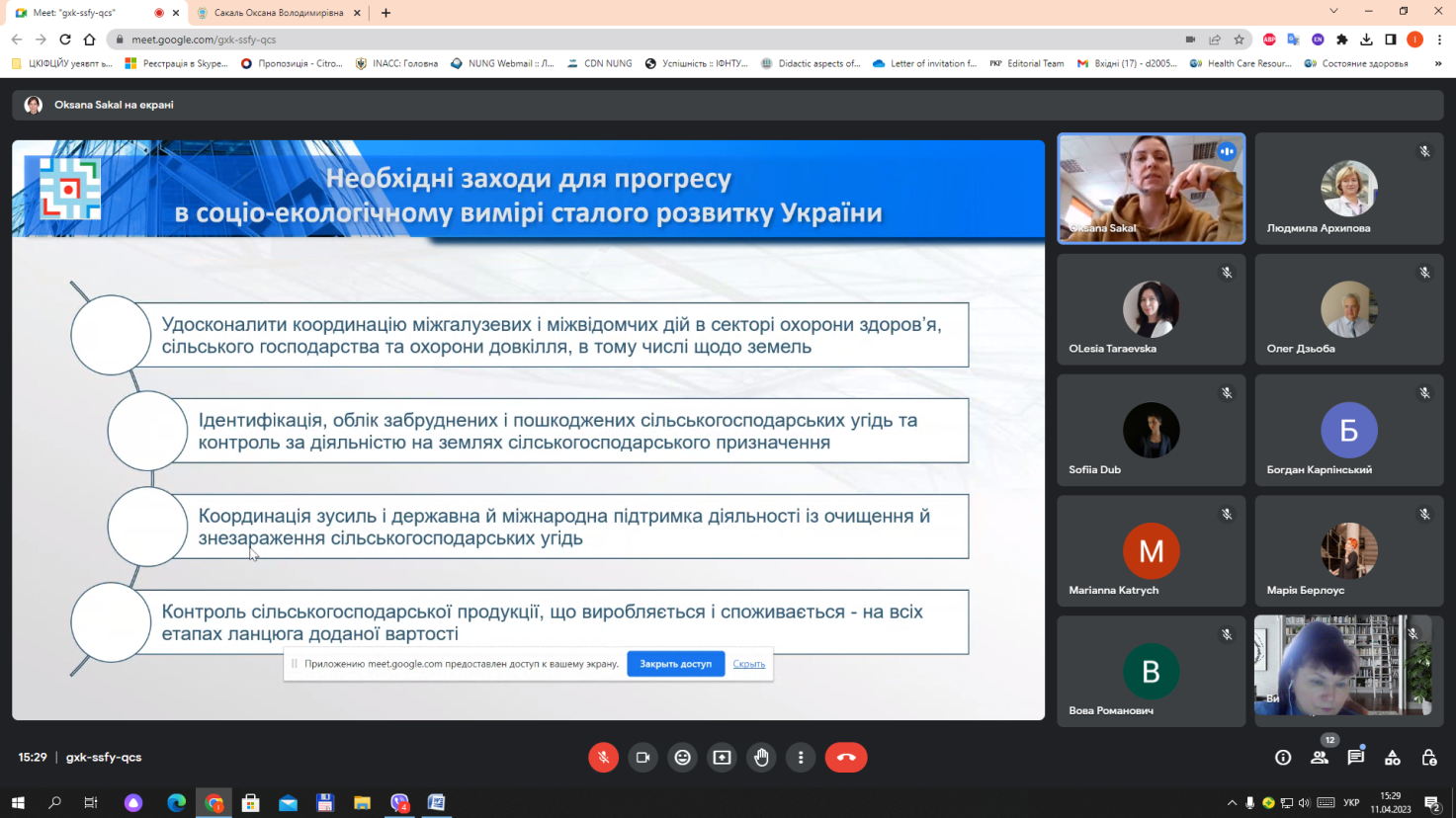This screenshot has width=1456, height=818.
Task: Open the emoji reactions panel
Action: (682, 757)
